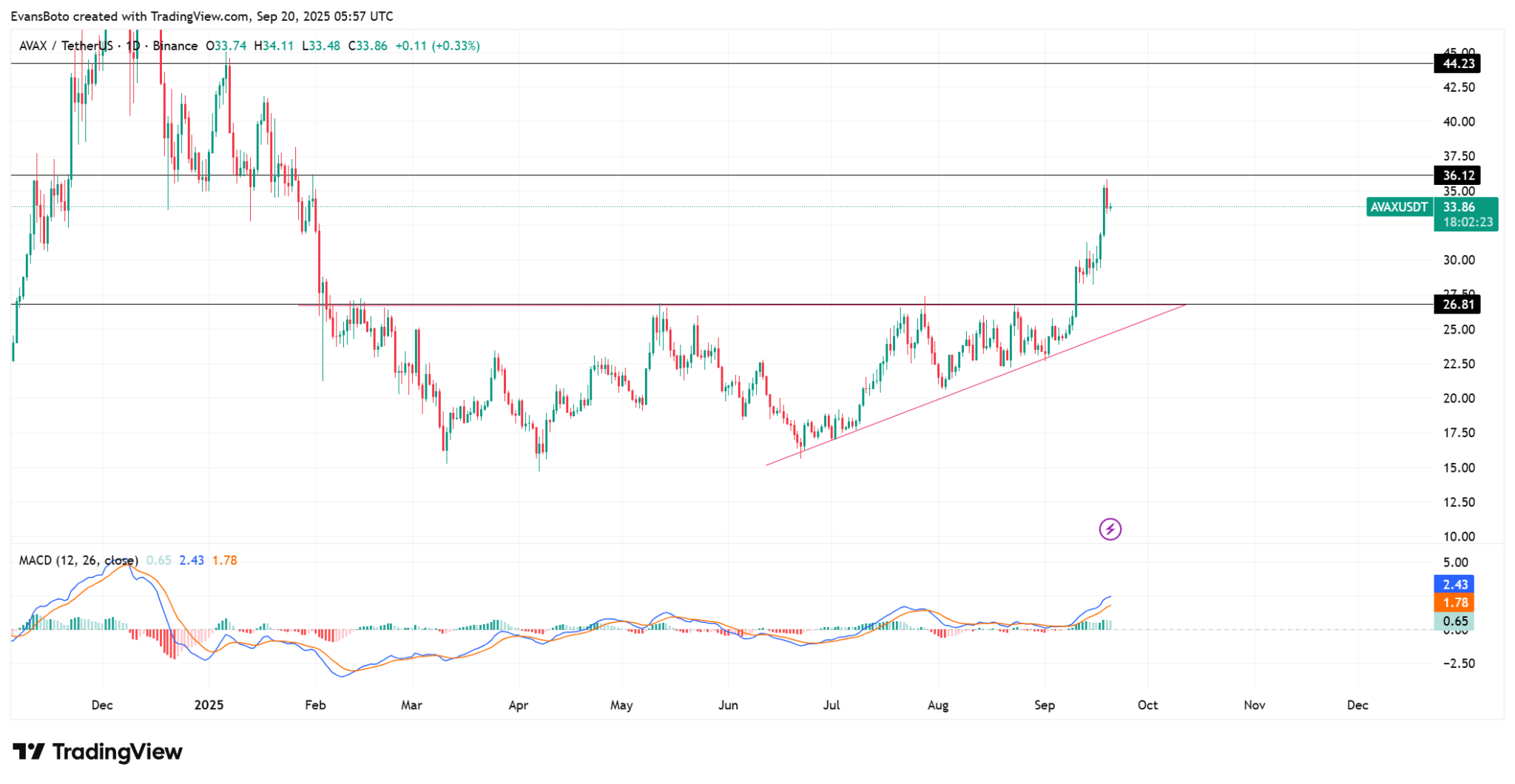Click the TradingView logo icon
The image size is (1515, 784).
click(29, 752)
